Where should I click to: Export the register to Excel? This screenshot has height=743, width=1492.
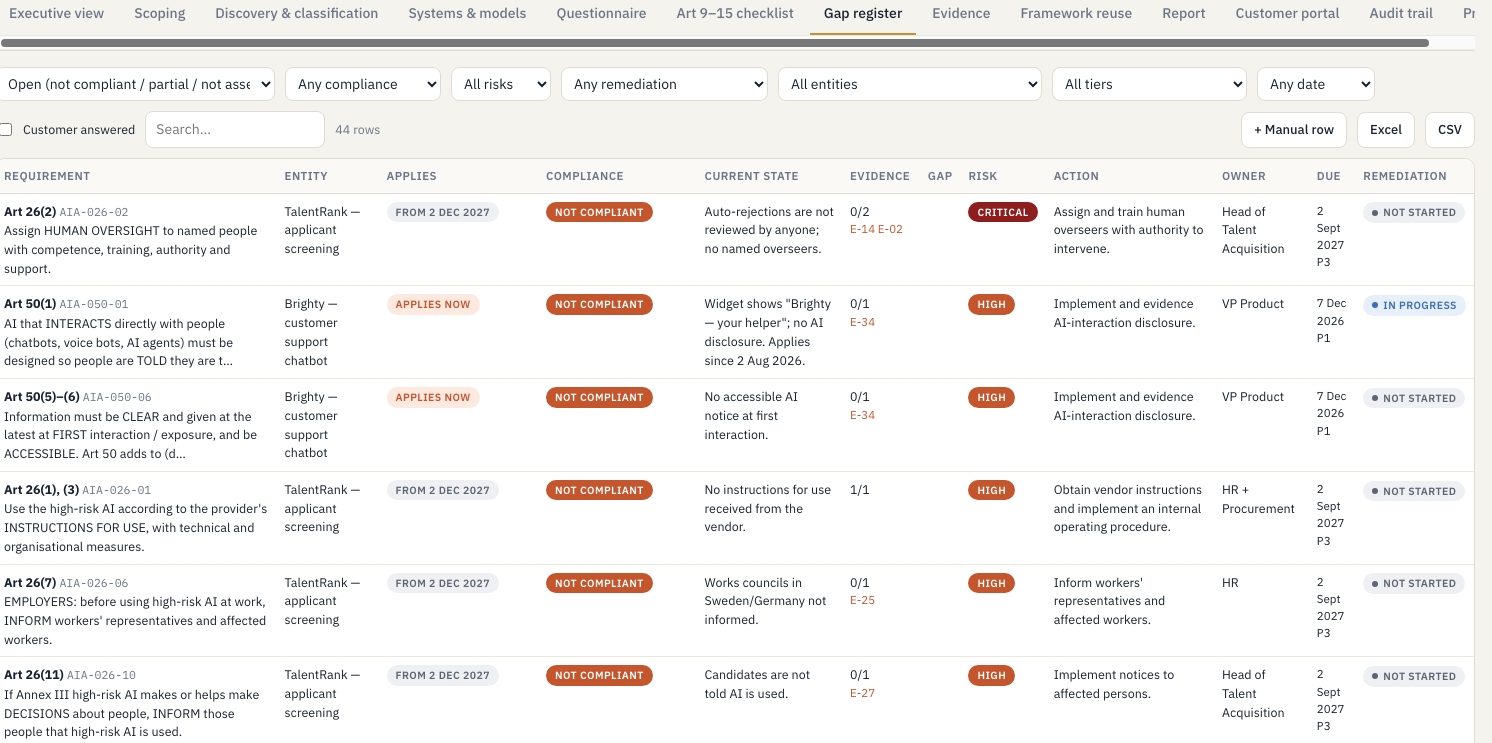[1386, 130]
